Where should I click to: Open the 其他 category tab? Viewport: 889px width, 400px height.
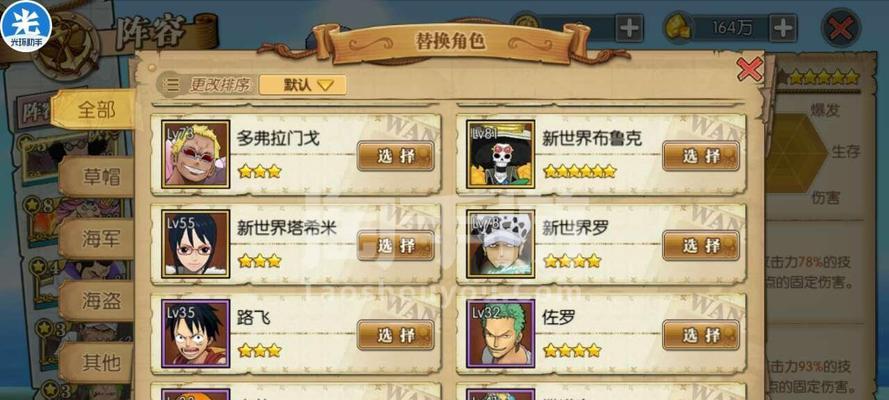click(x=100, y=361)
